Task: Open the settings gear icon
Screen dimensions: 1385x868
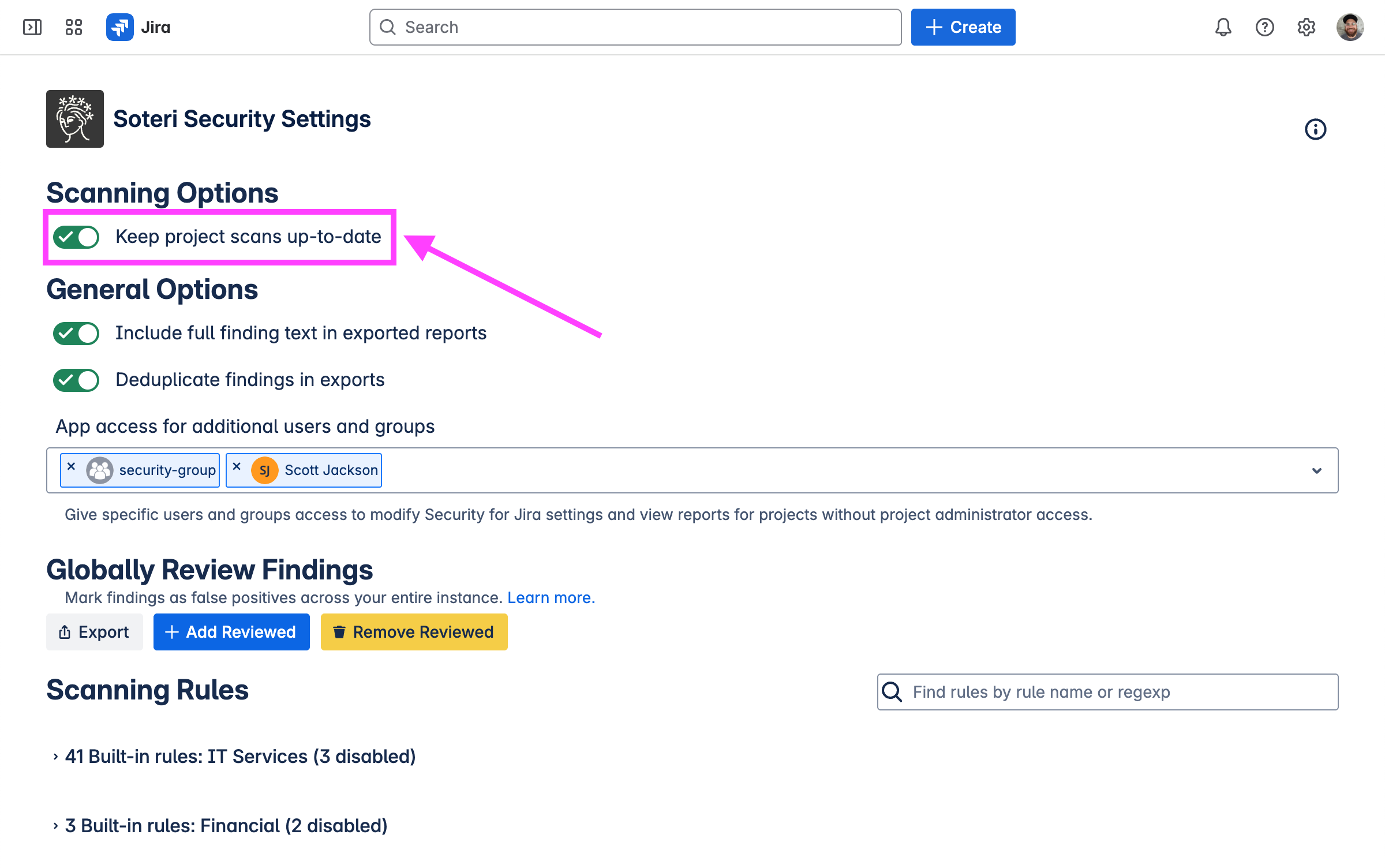Action: [1306, 27]
